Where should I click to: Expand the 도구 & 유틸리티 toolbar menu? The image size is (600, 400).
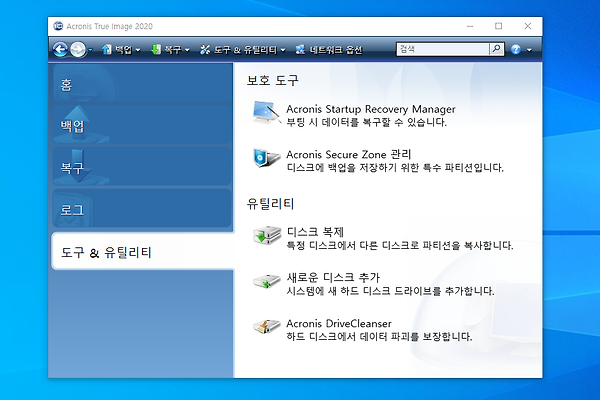[243, 48]
